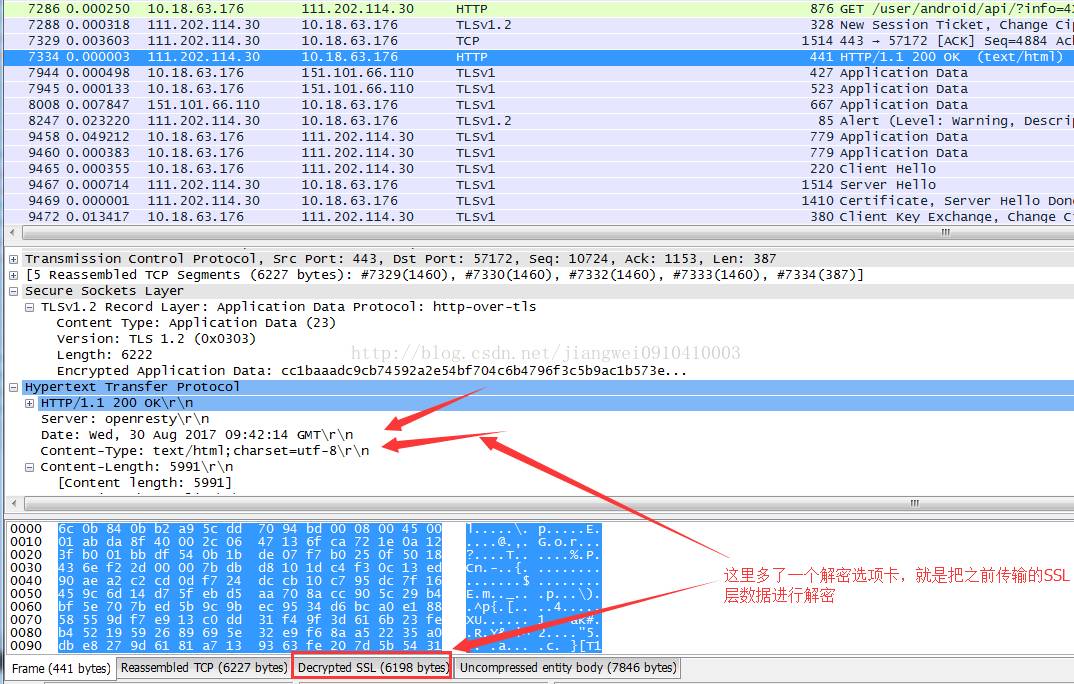This screenshot has width=1074, height=684.
Task: Select packet 9460 Application Data row
Action: (x=539, y=153)
